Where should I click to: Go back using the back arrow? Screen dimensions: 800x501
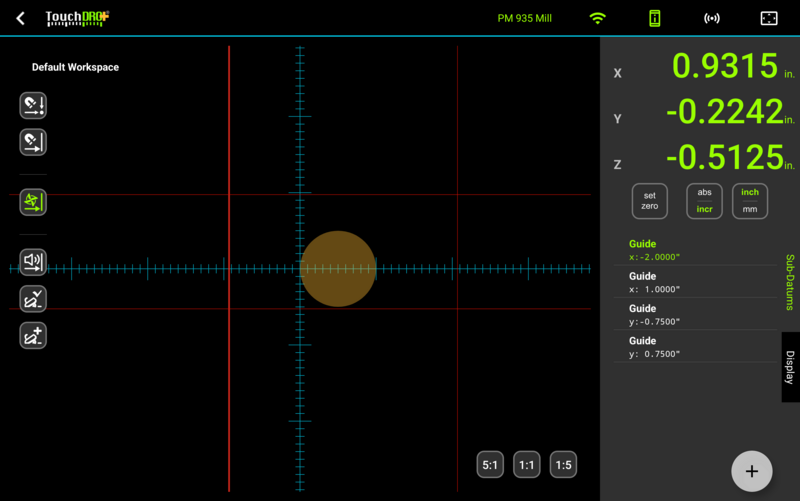click(x=20, y=18)
